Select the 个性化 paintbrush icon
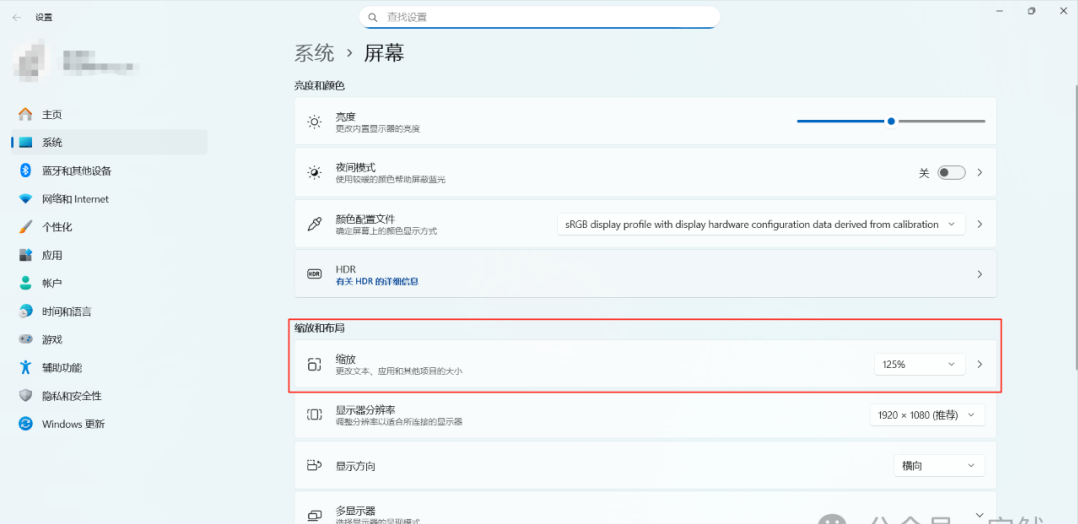Image resolution: width=1078 pixels, height=524 pixels. [26, 227]
